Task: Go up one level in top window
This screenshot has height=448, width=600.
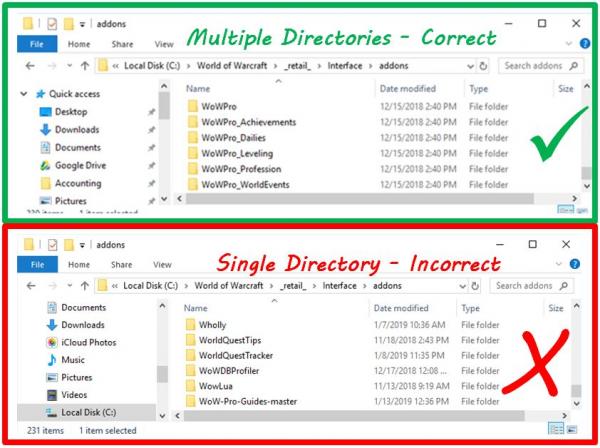Action: (x=85, y=66)
